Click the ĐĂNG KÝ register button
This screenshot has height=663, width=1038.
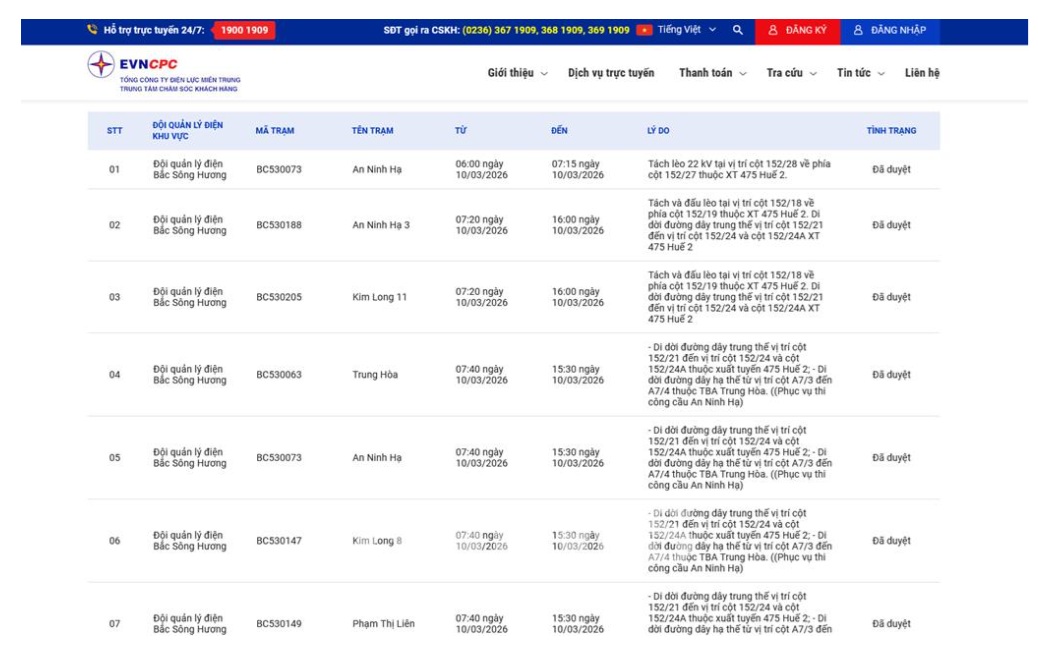(797, 30)
